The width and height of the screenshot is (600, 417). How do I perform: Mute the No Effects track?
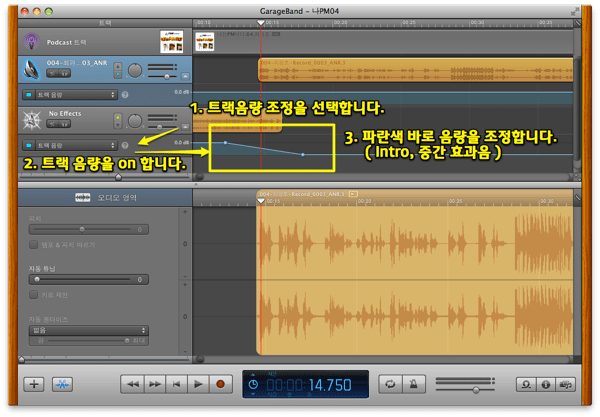52,124
